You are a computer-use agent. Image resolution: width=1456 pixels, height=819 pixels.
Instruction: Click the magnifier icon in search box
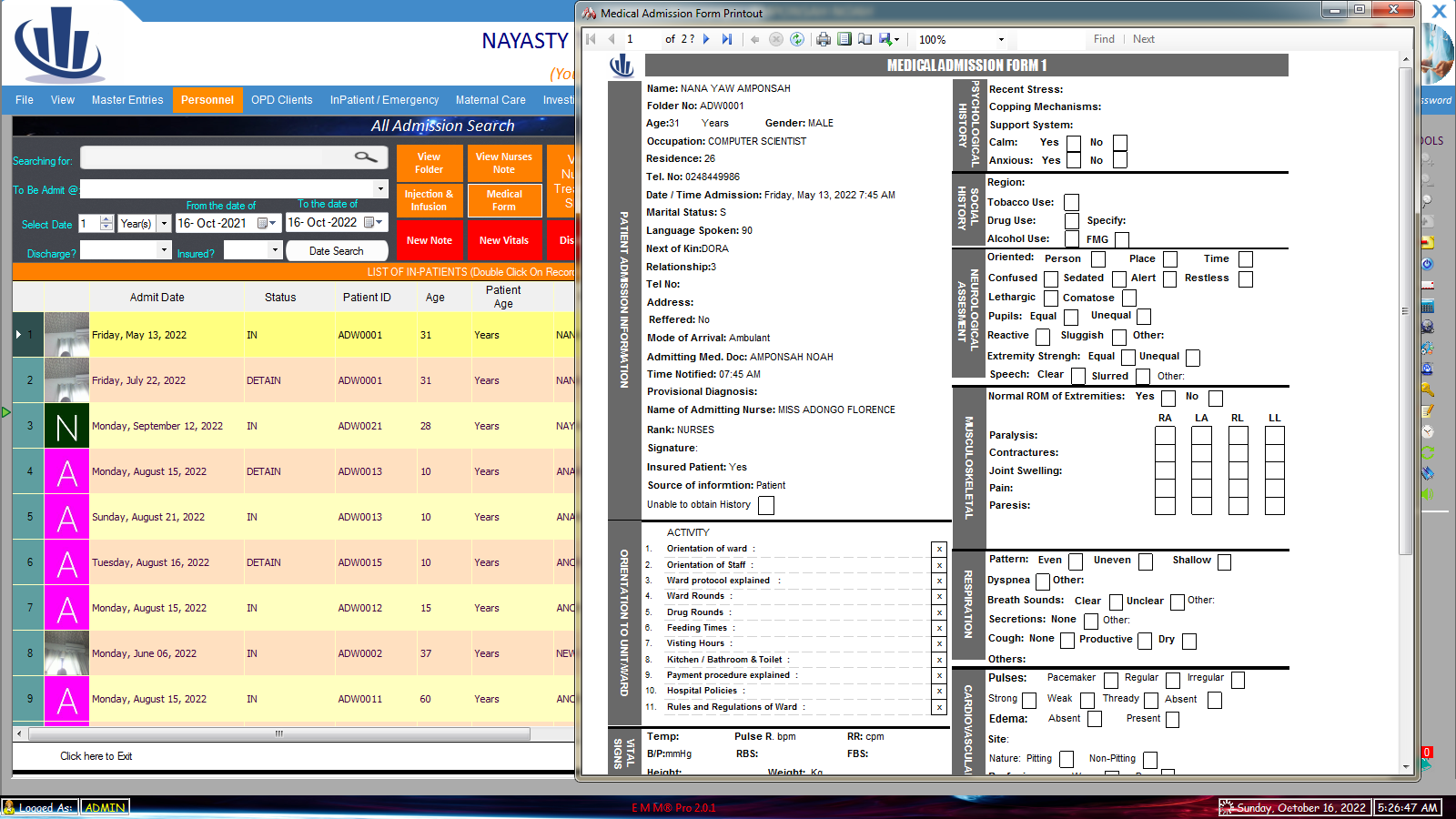(x=366, y=157)
